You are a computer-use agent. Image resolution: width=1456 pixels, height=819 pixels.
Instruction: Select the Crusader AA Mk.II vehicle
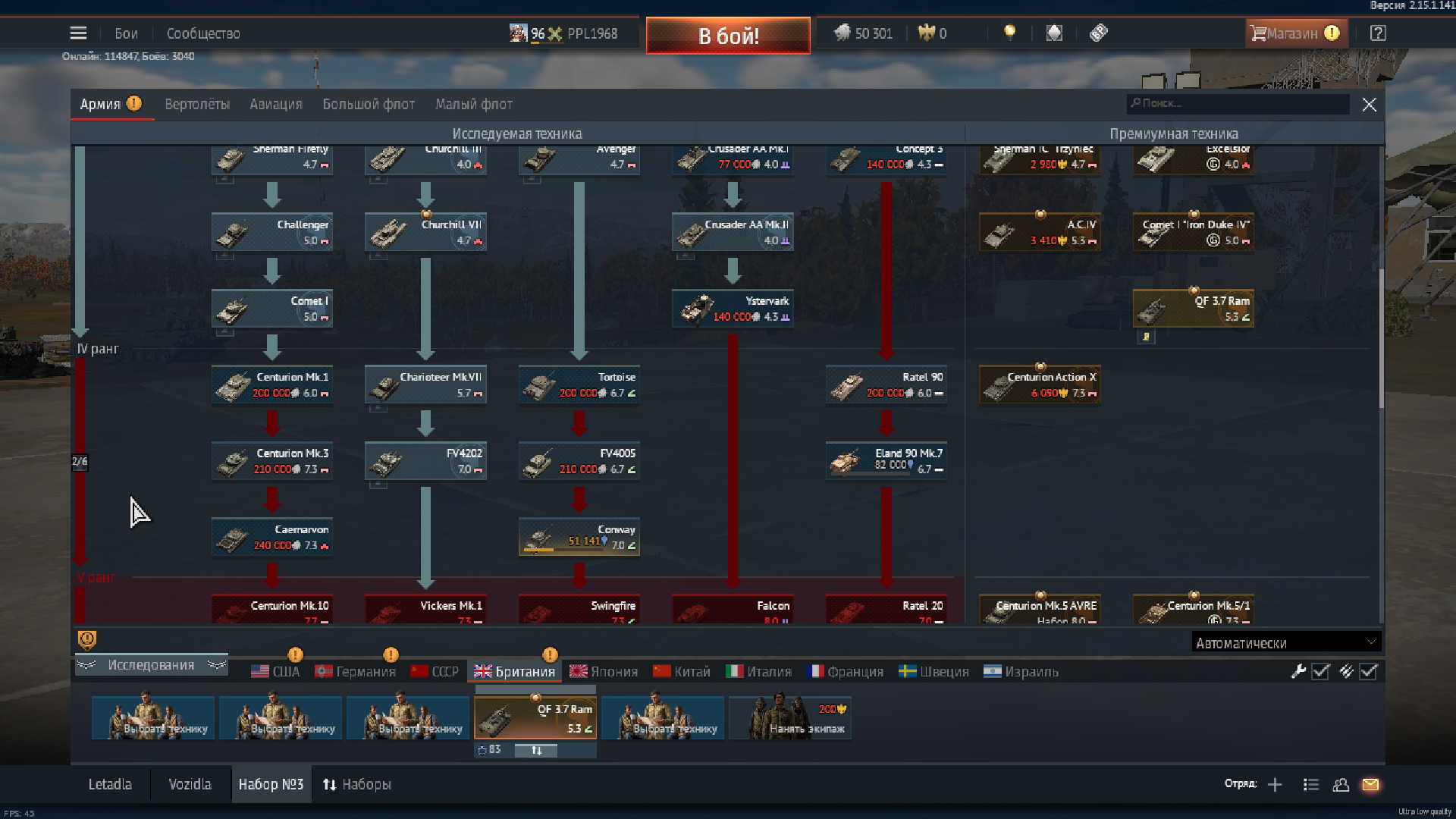(x=733, y=232)
